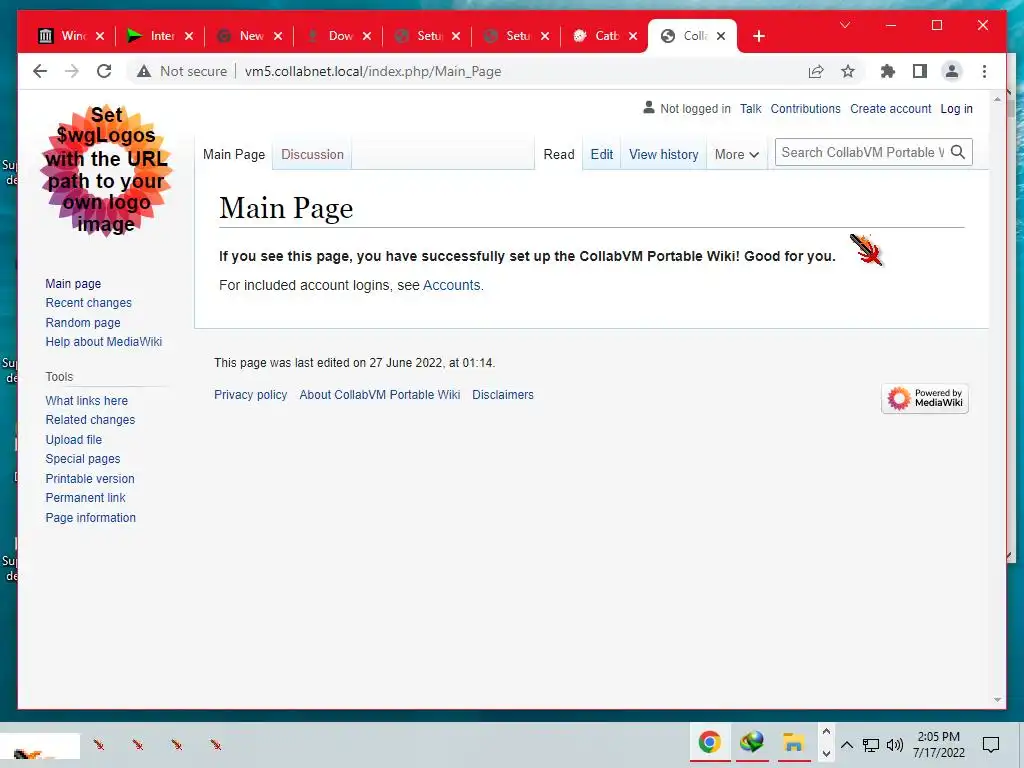
Task: Switch to the Winc browser tab
Action: click(x=71, y=36)
